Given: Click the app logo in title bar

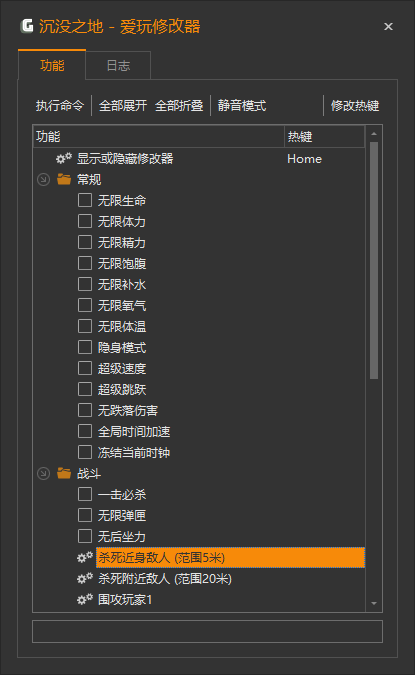Looking at the screenshot, I should pyautogui.click(x=27, y=26).
